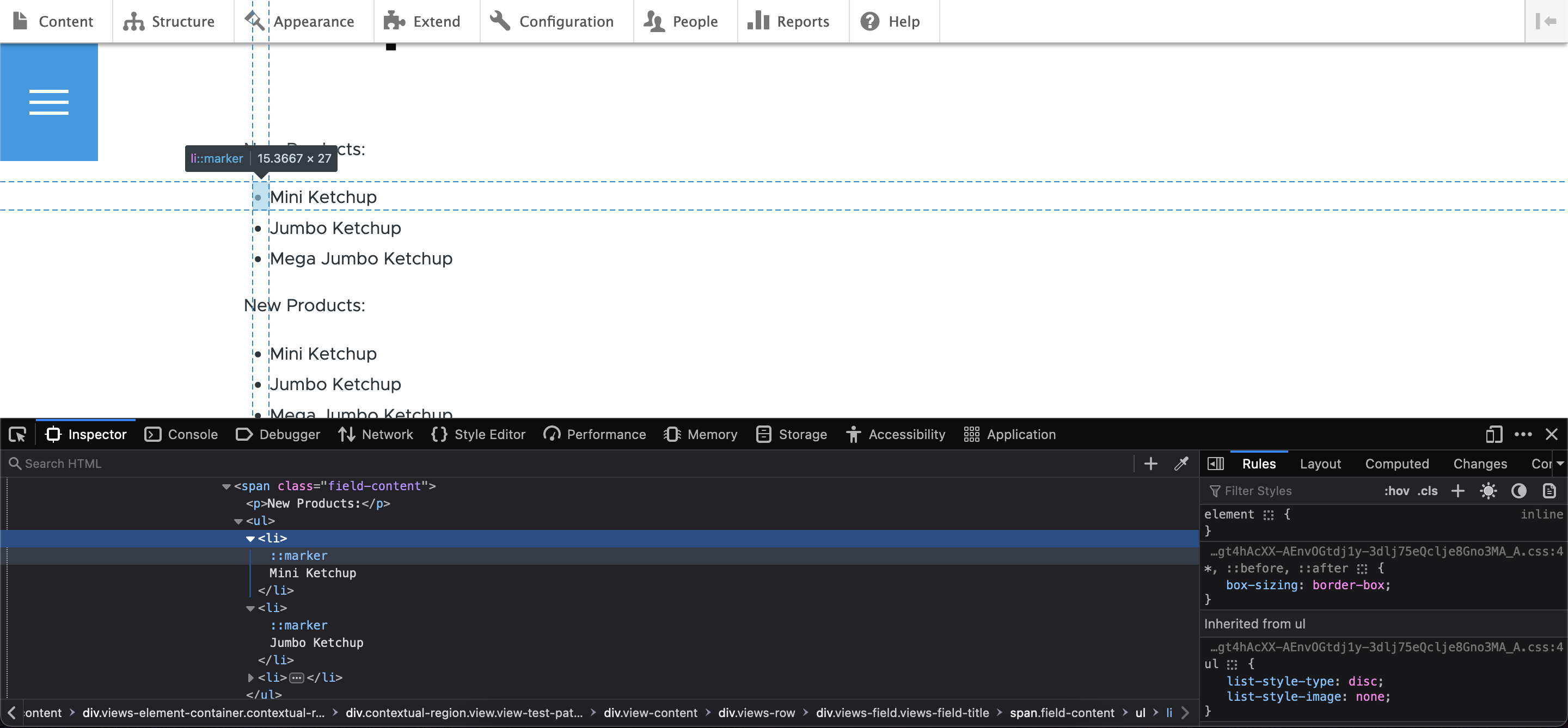Click the create new node plus icon
The image size is (1568, 728).
(1150, 464)
